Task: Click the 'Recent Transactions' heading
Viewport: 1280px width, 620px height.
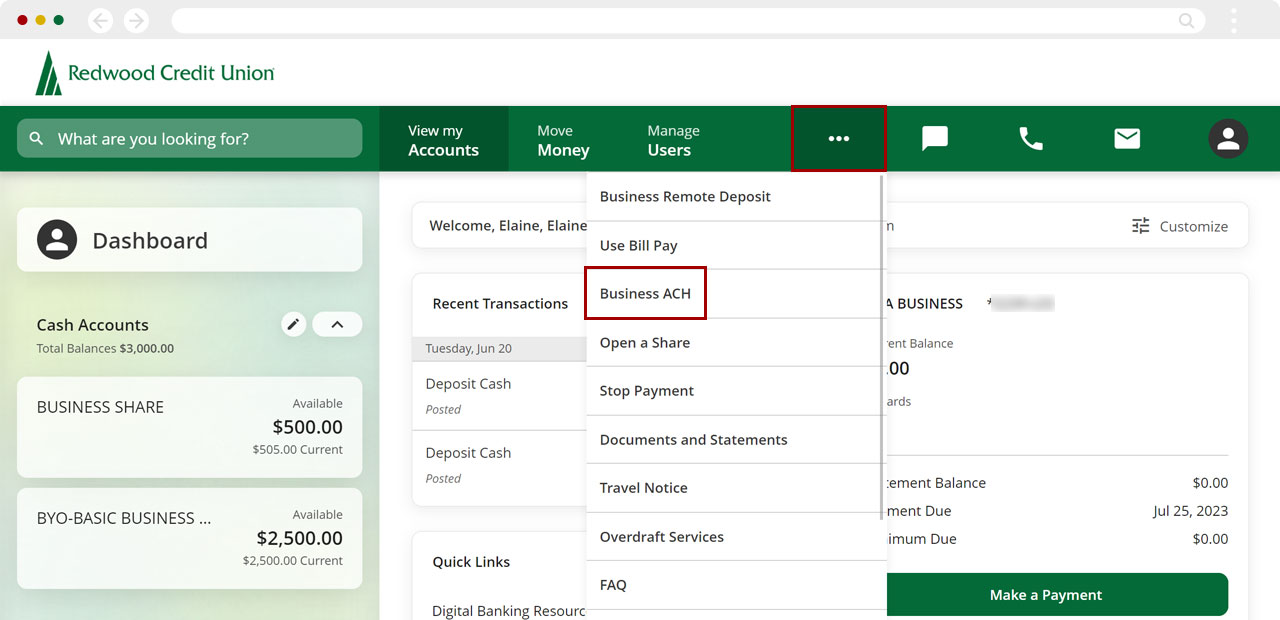Action: click(500, 304)
